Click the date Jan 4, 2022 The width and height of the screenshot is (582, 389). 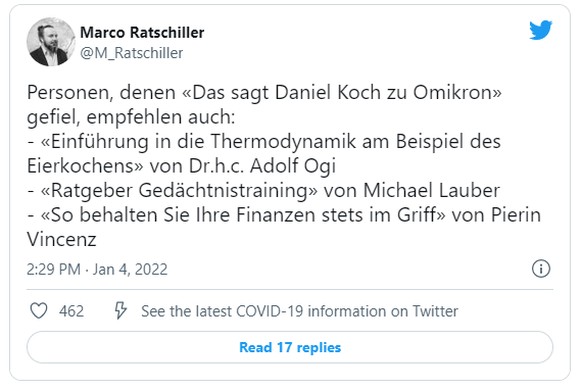coord(130,269)
